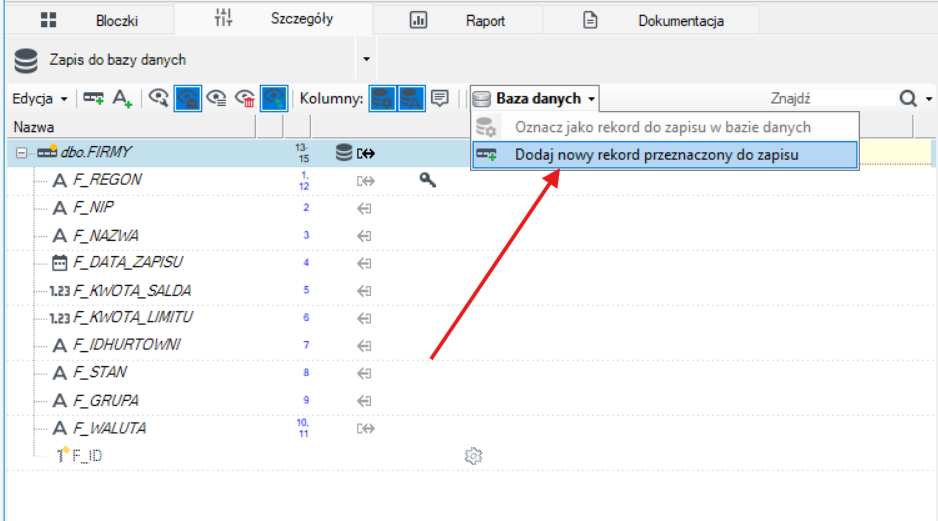Select 'Oznacz jako rekord do zapisu w bazie danych'
938x521 pixels.
pos(665,127)
